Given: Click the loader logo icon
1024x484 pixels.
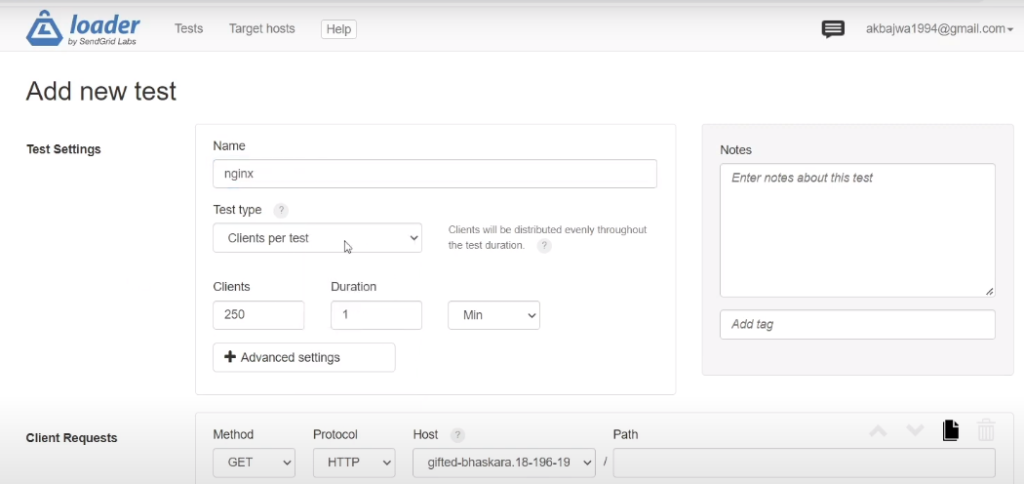Looking at the screenshot, I should [x=44, y=29].
